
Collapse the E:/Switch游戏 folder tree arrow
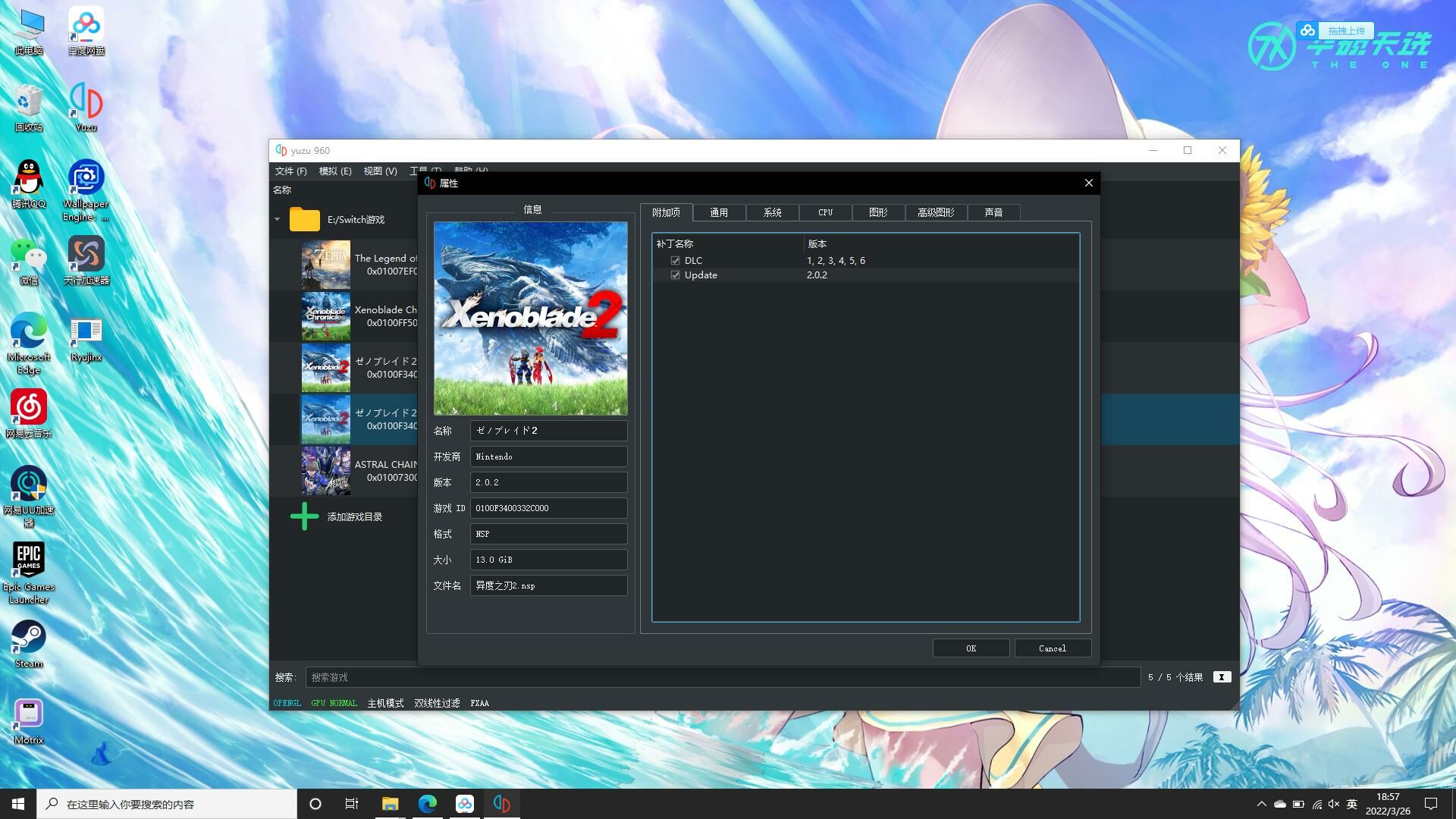tap(278, 219)
